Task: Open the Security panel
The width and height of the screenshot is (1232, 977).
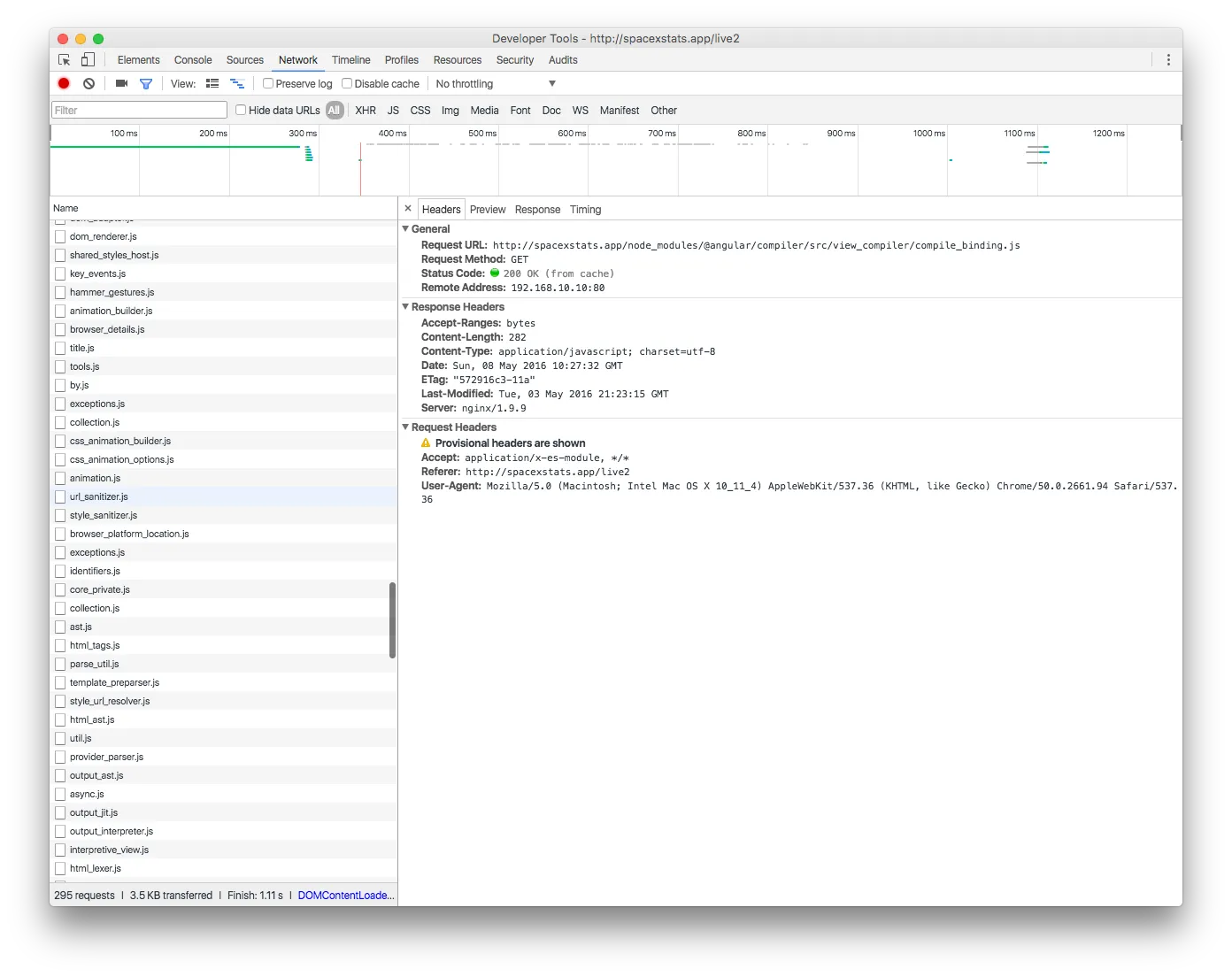Action: click(515, 60)
